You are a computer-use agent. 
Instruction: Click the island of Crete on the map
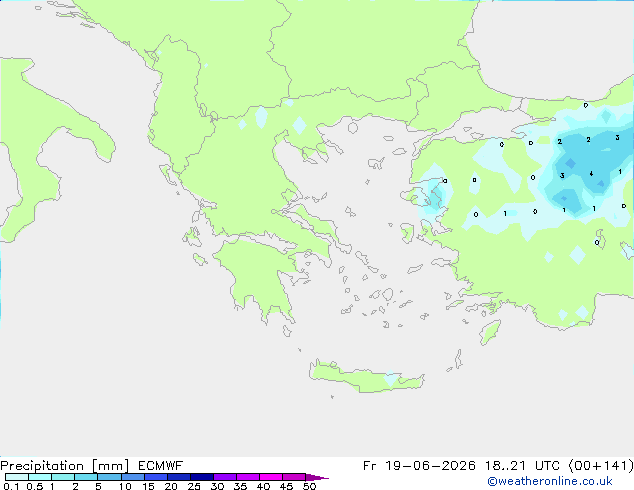point(366,377)
